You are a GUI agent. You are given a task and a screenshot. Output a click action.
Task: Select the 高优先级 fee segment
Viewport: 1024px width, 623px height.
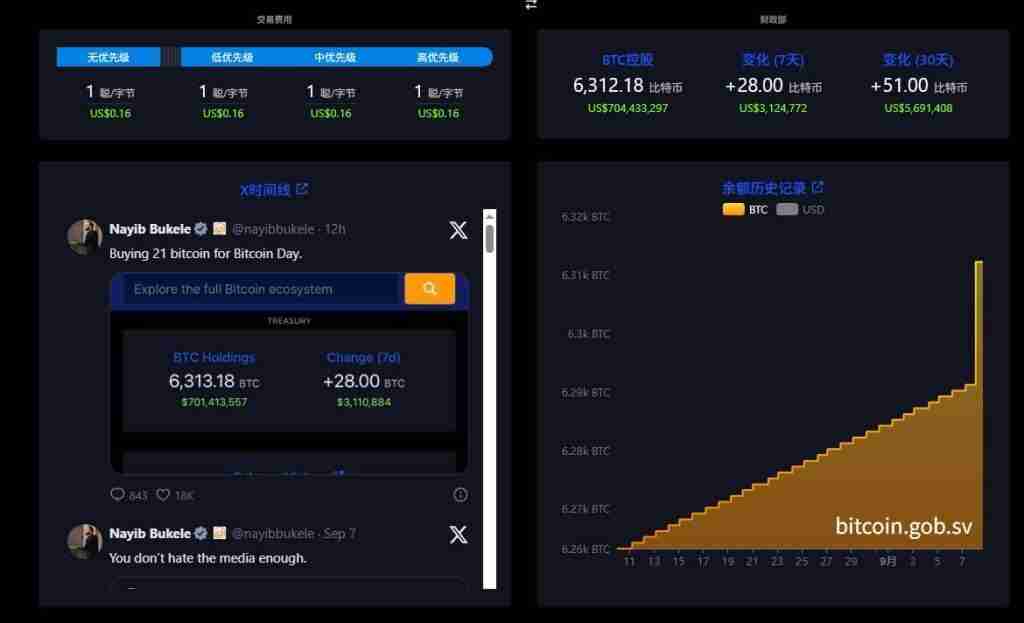point(437,57)
